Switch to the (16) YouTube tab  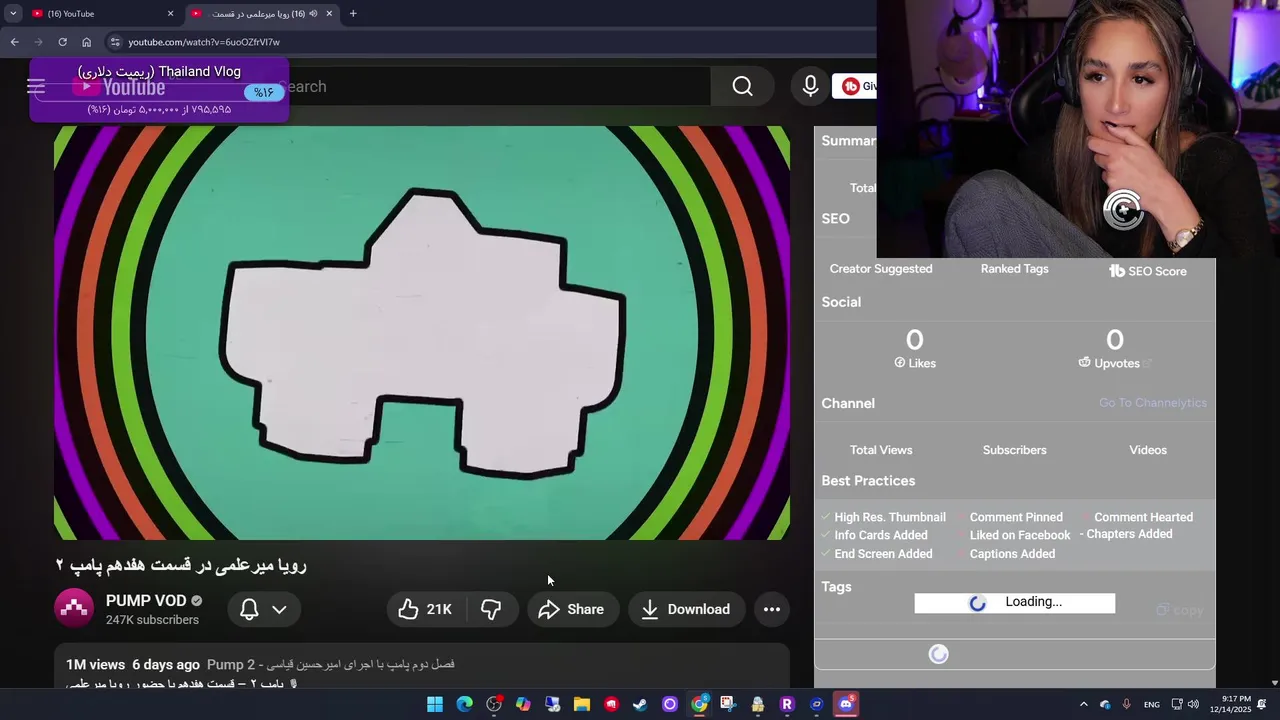pos(100,13)
